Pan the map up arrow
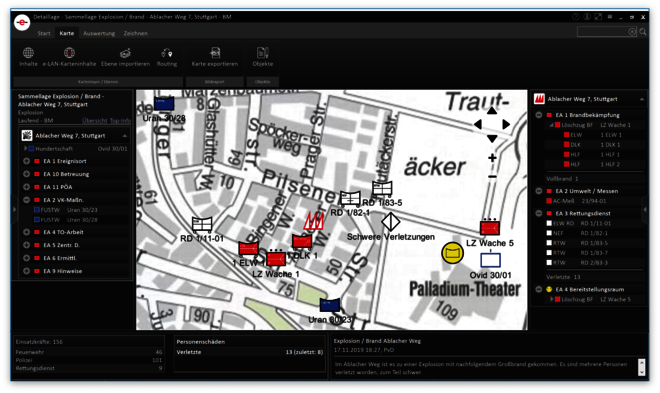The image size is (660, 393). [x=492, y=111]
